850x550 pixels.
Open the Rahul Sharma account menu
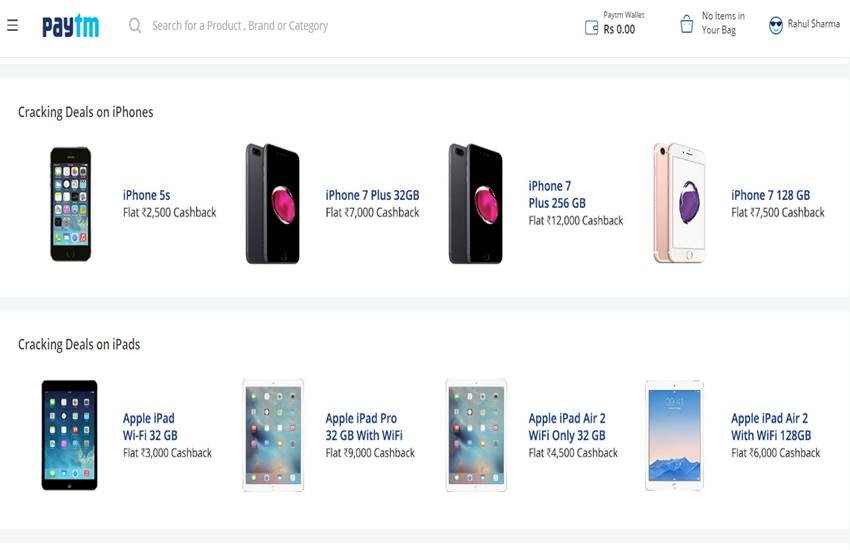(x=813, y=24)
